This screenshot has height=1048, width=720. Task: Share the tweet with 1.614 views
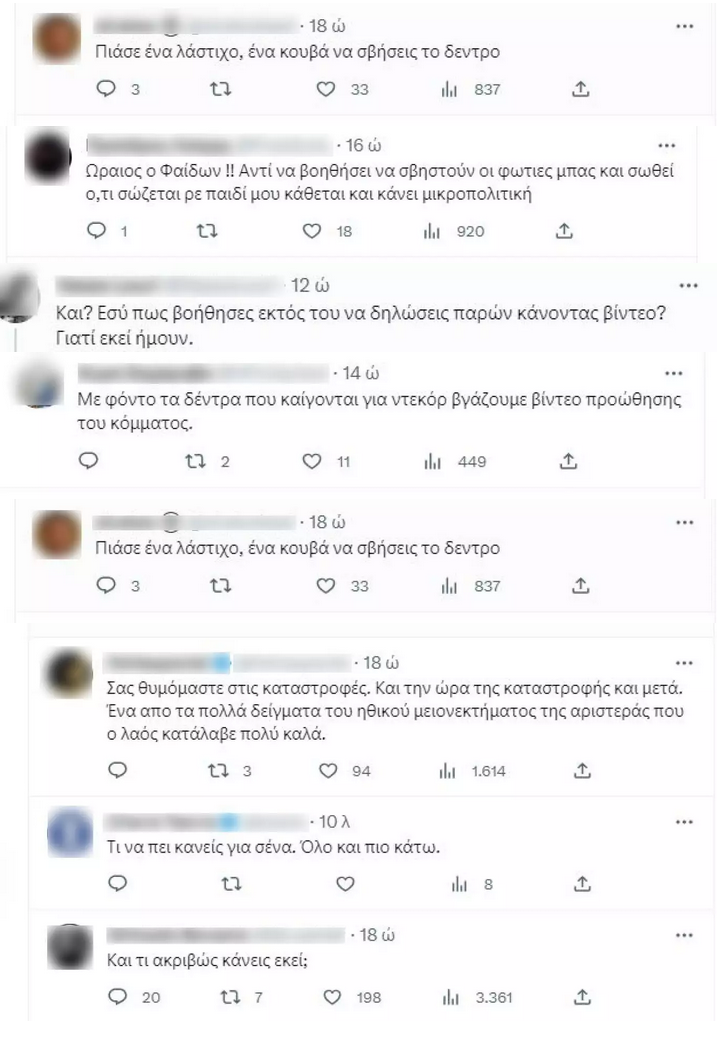582,771
